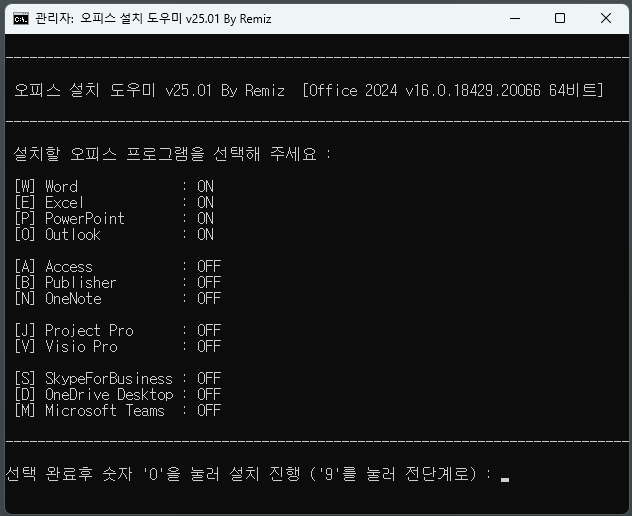Click the '[B] Publisher' line

coord(66,283)
